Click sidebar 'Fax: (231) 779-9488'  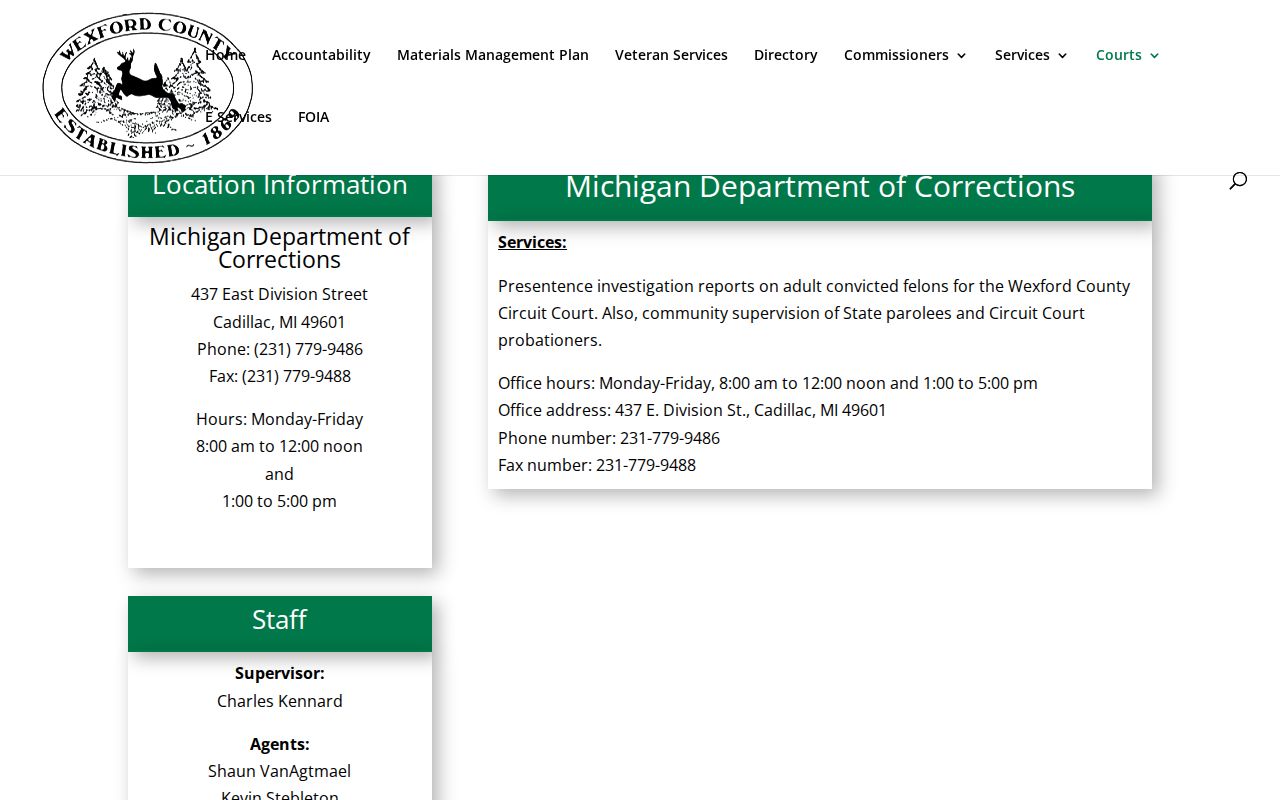280,376
